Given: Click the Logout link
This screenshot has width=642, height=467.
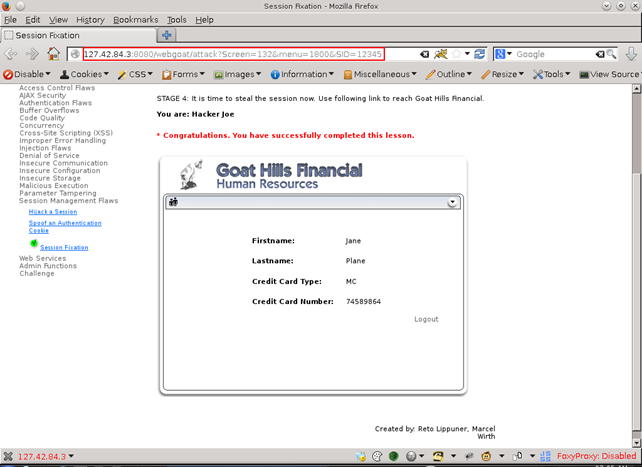Looking at the screenshot, I should point(426,320).
